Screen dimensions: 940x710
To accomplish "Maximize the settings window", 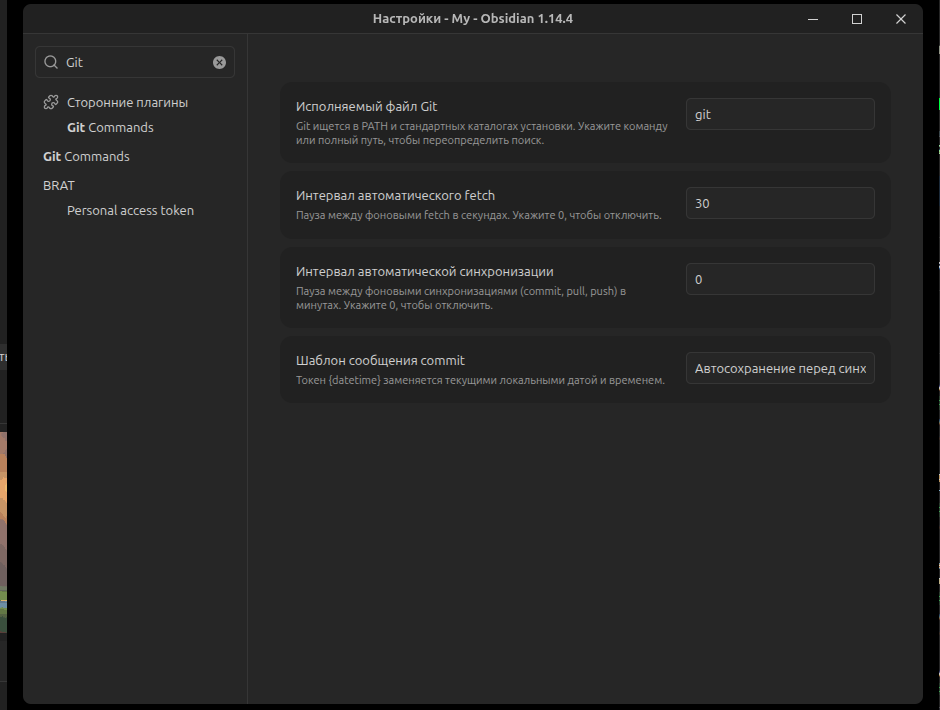I will coord(857,19).
